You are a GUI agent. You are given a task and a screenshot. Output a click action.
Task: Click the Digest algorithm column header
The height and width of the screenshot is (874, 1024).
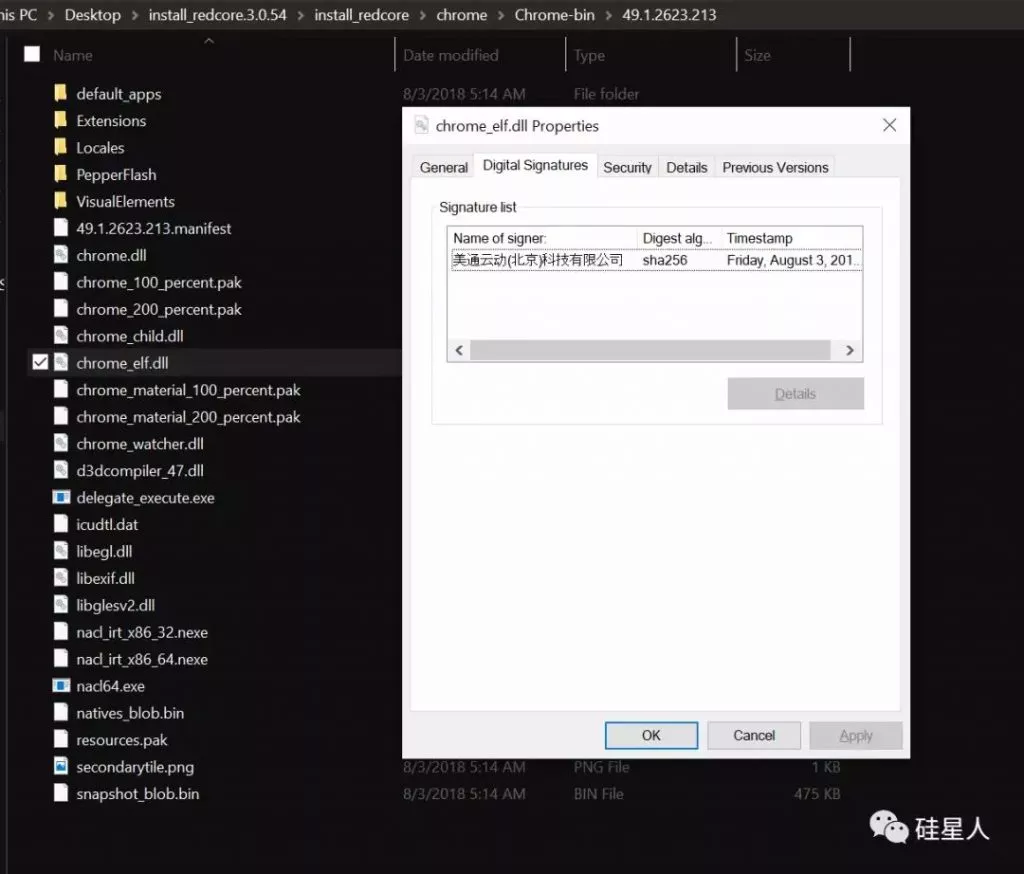click(679, 238)
